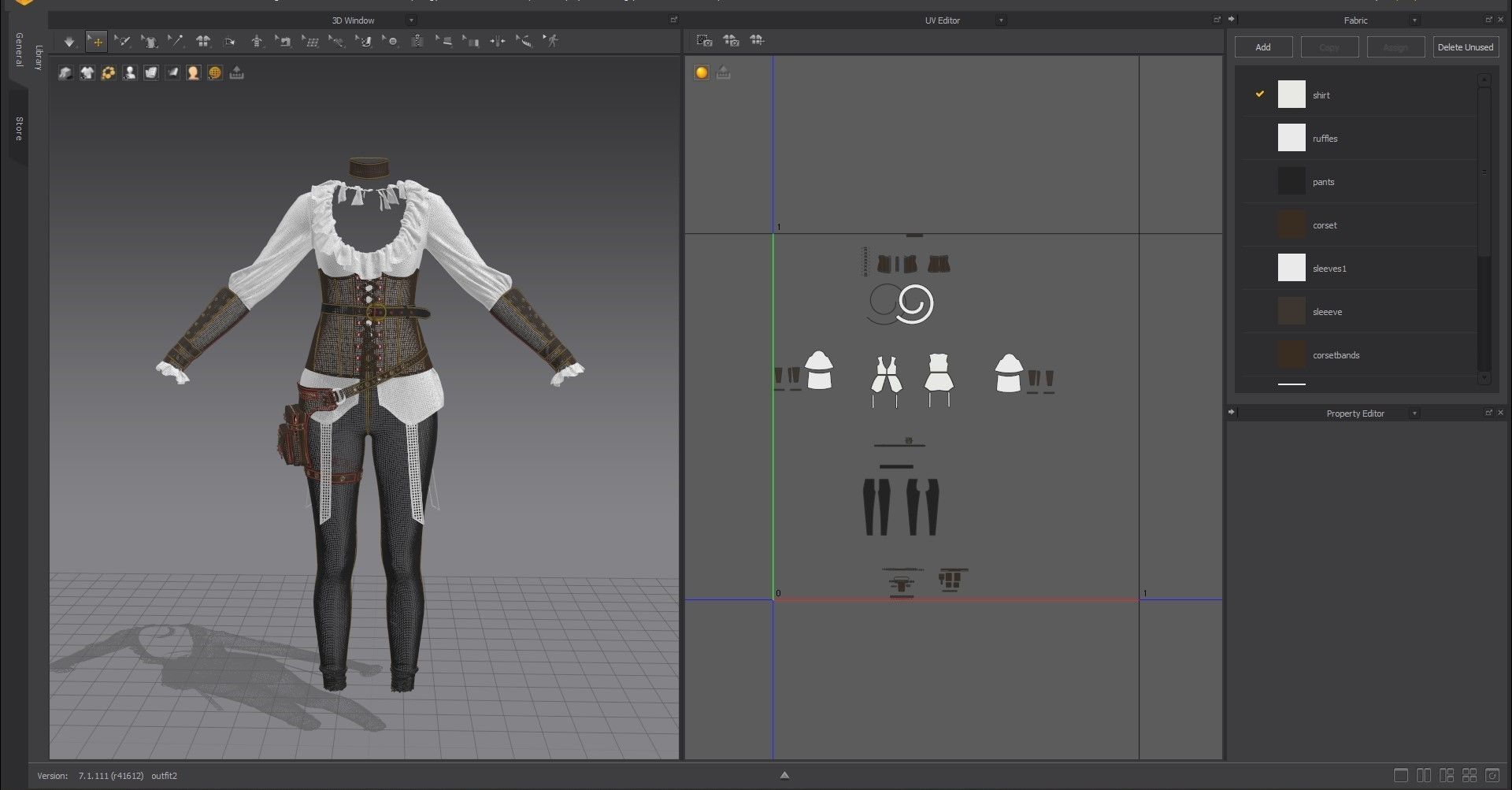The image size is (1512, 790).
Task: Toggle the shaded surface display icon
Action: (172, 72)
